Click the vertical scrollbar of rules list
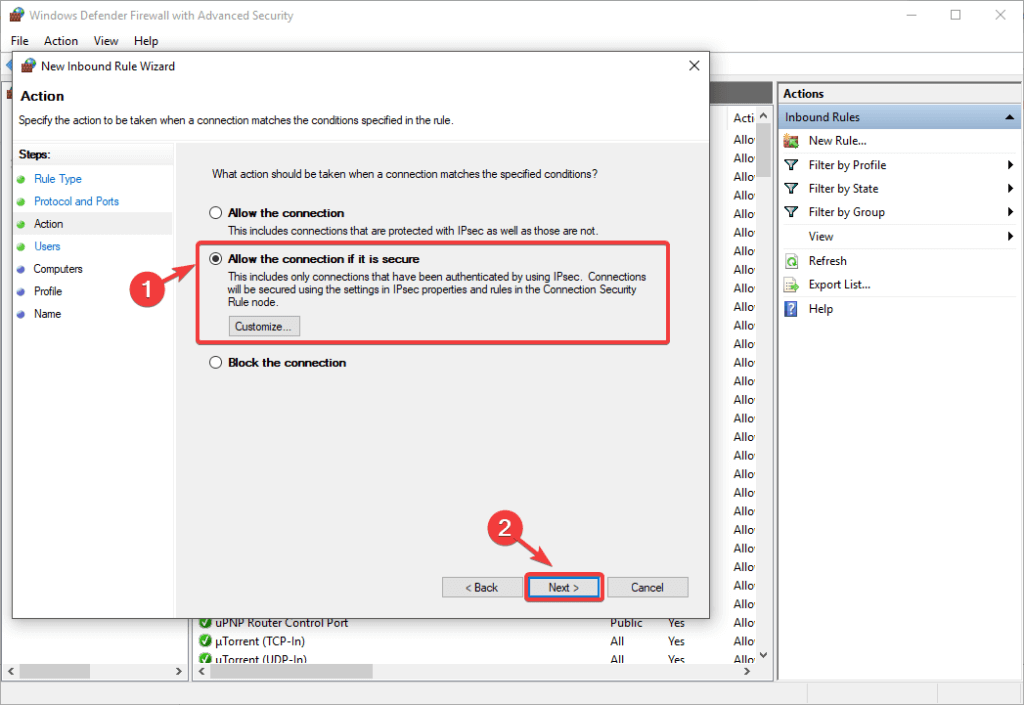The image size is (1024, 705). [x=763, y=400]
